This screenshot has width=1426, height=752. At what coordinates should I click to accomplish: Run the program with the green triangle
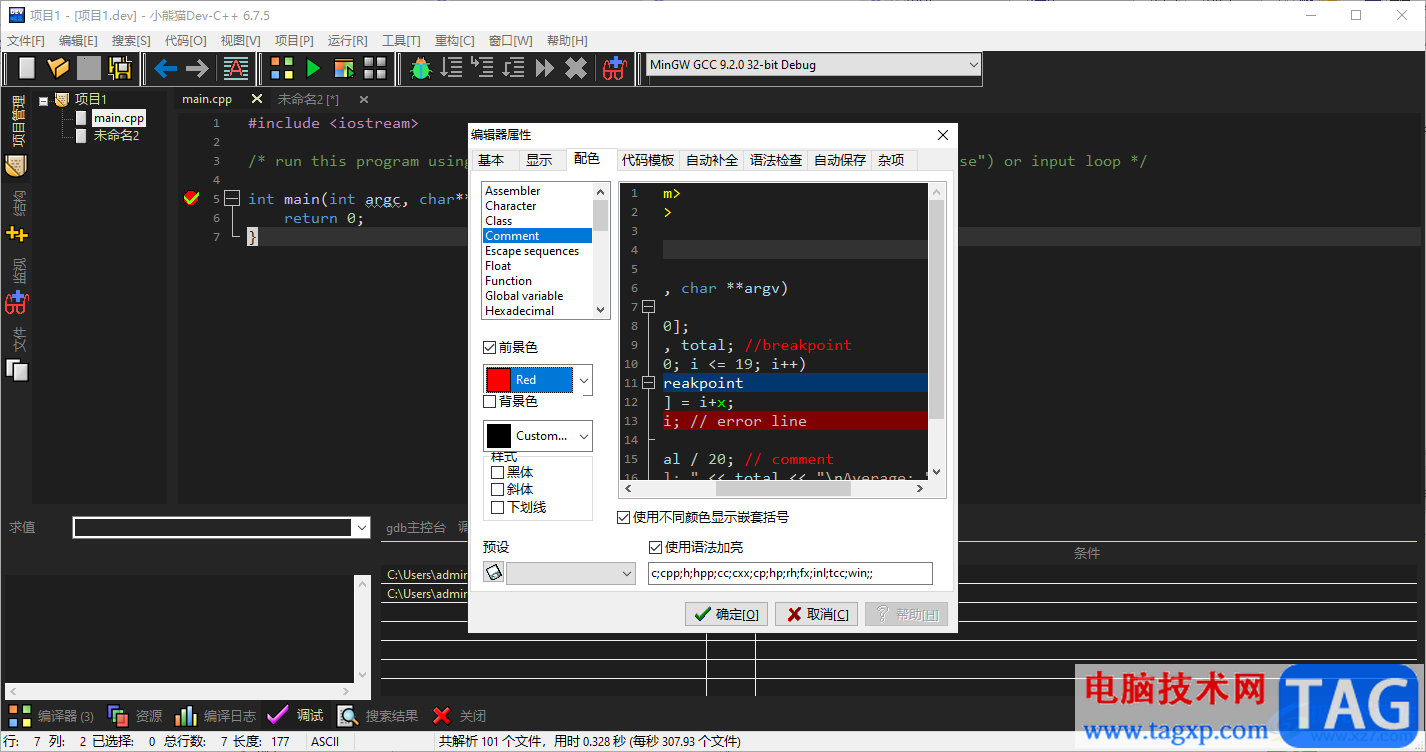click(314, 68)
